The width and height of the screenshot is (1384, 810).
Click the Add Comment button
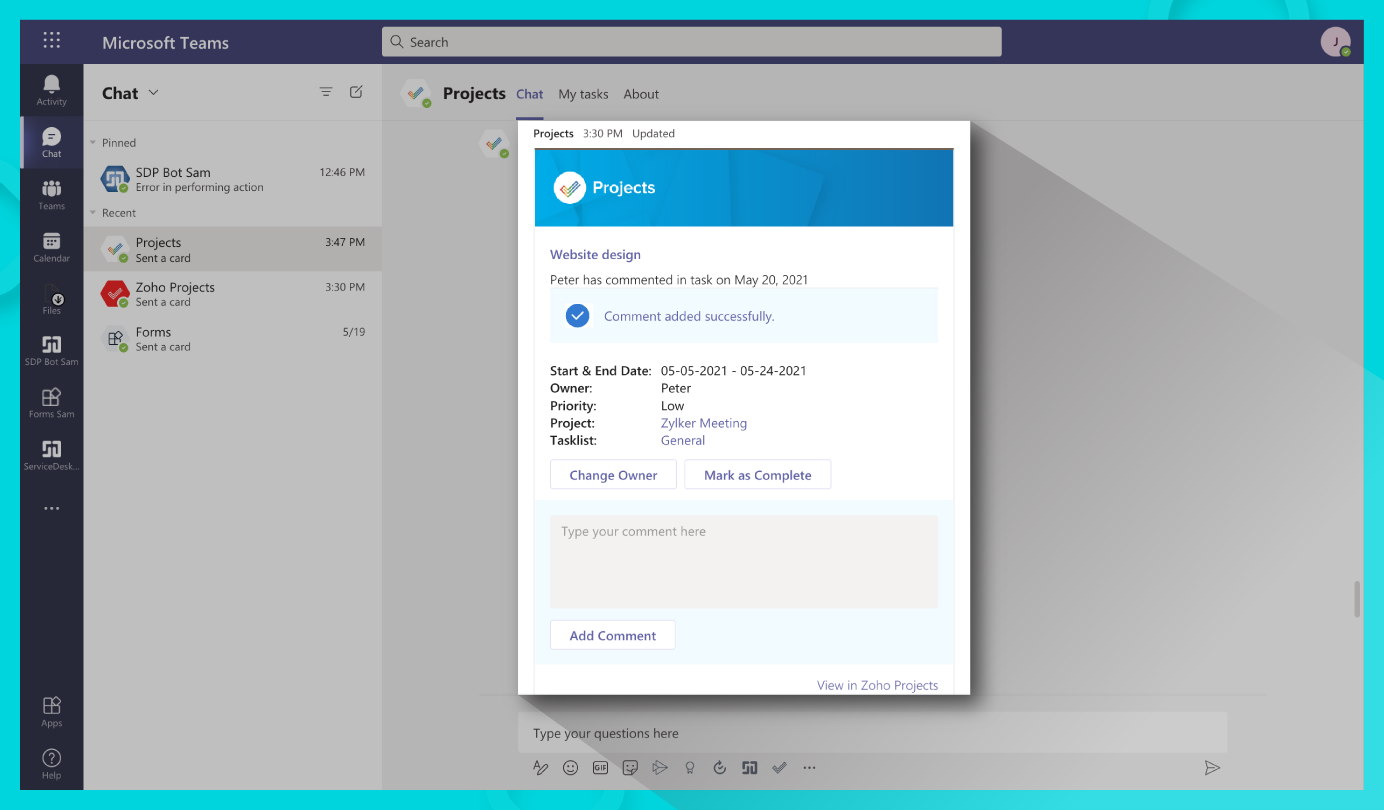pos(613,635)
